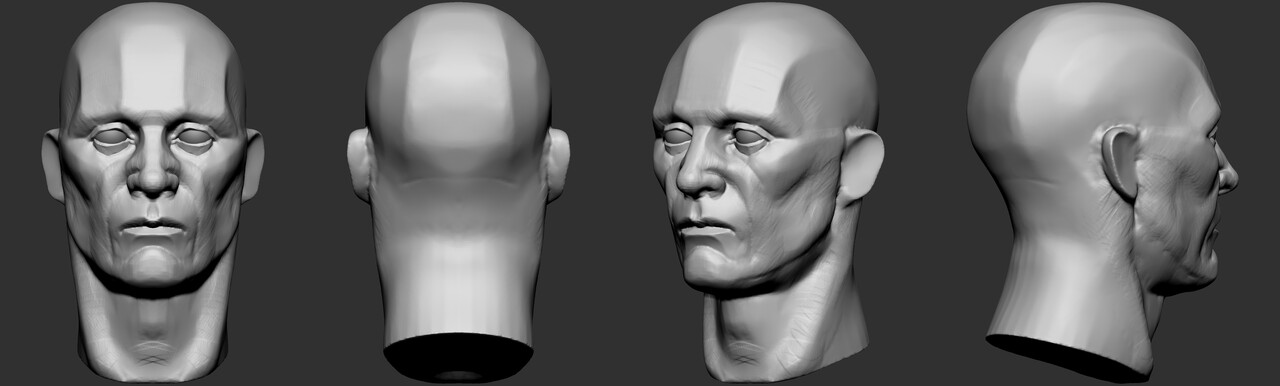Image resolution: width=1280 pixels, height=386 pixels.
Task: Click the right eye of the front-facing head
Action: (194, 139)
